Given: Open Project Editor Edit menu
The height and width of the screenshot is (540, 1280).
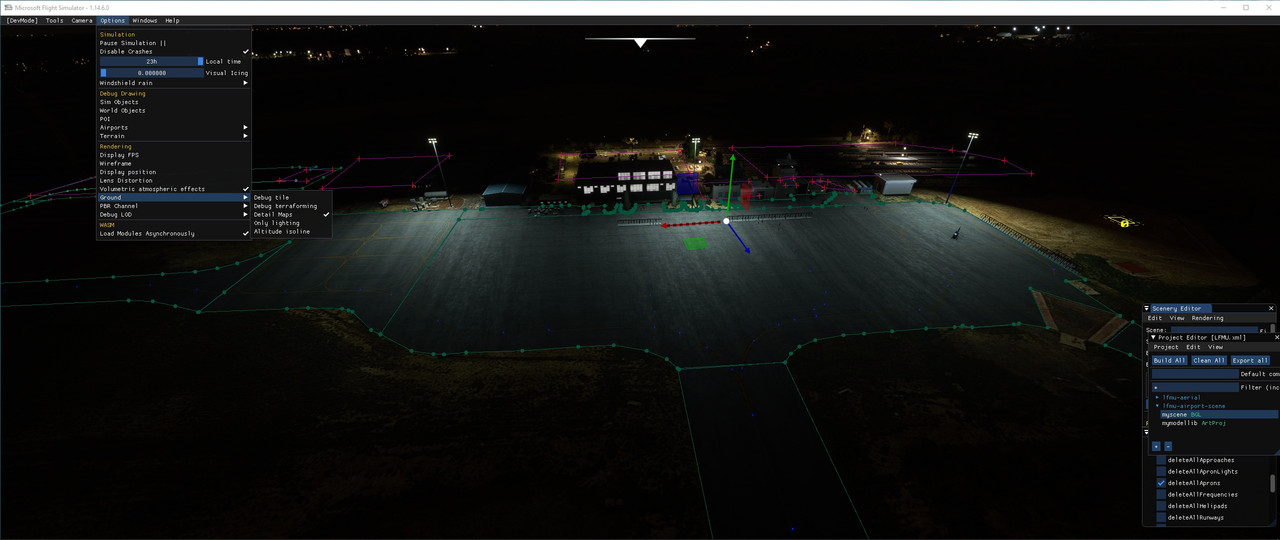Looking at the screenshot, I should (1193, 347).
